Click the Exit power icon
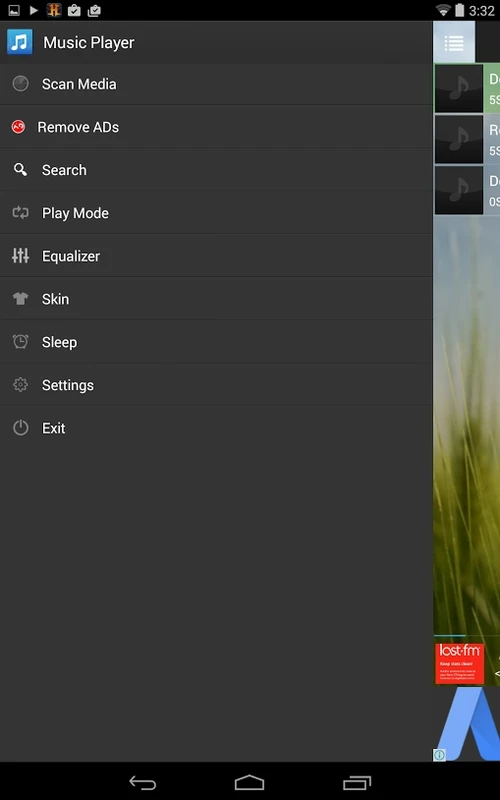The width and height of the screenshot is (500, 800). [20, 428]
